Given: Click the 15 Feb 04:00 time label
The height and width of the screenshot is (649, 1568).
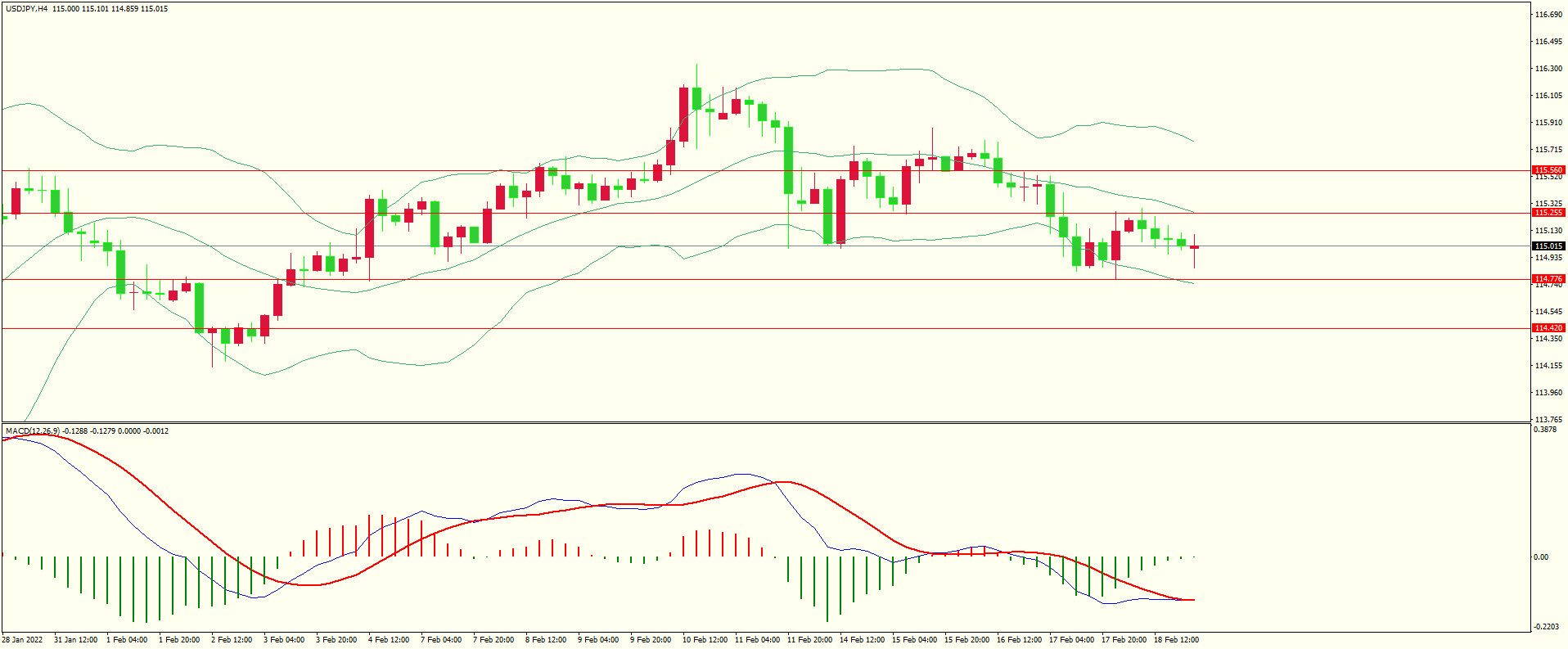Looking at the screenshot, I should 914,640.
